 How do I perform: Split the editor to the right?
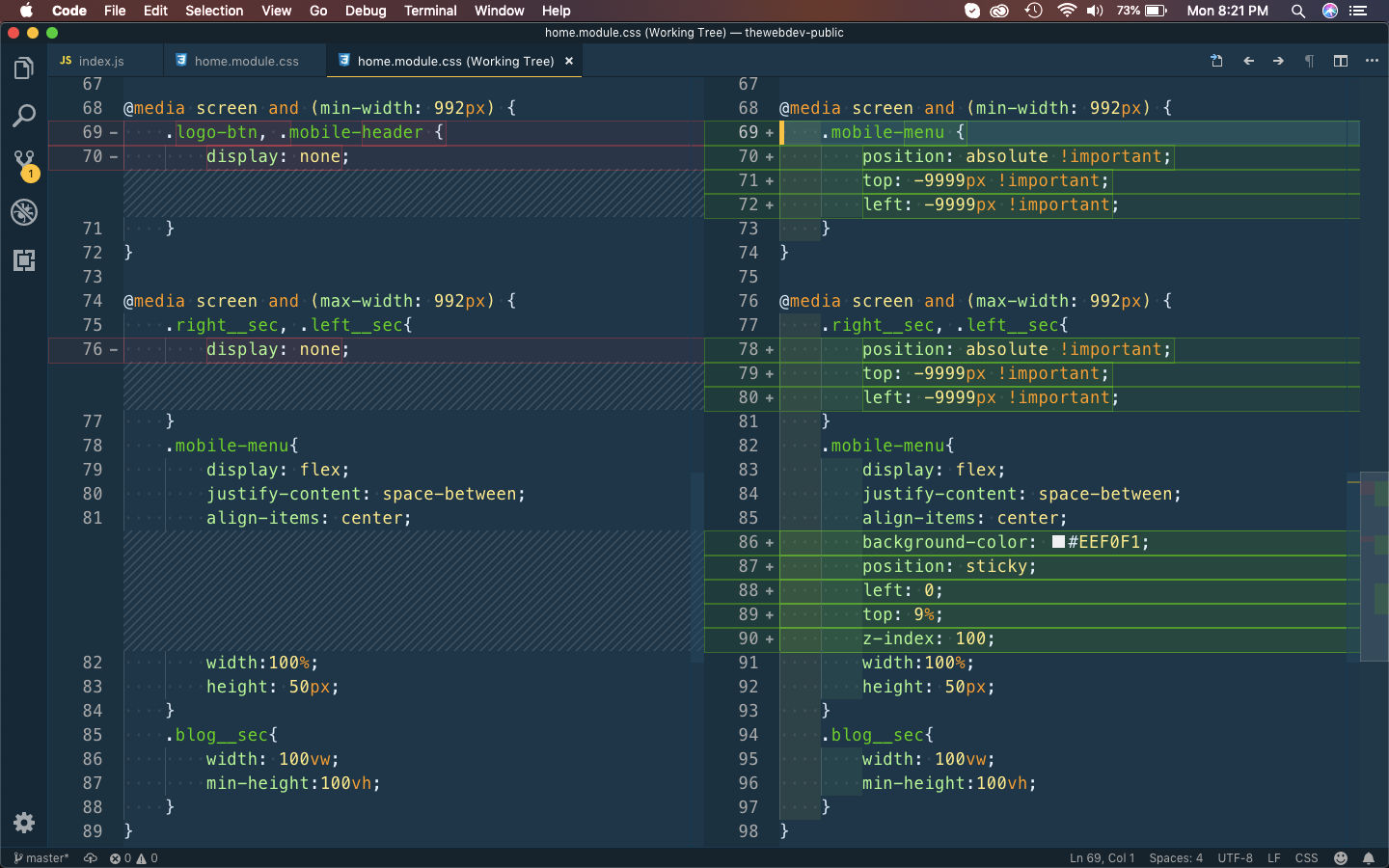(x=1341, y=61)
